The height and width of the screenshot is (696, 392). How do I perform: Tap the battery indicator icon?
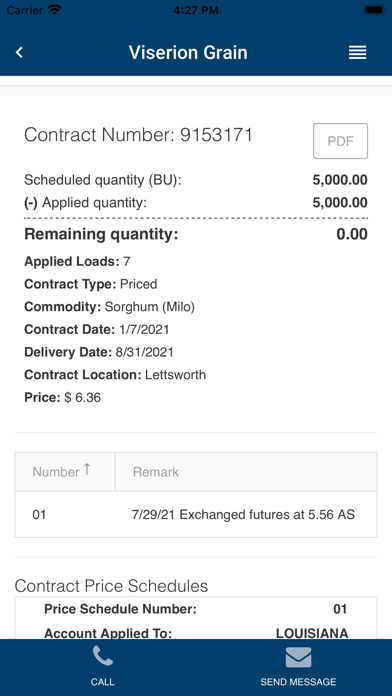374,10
